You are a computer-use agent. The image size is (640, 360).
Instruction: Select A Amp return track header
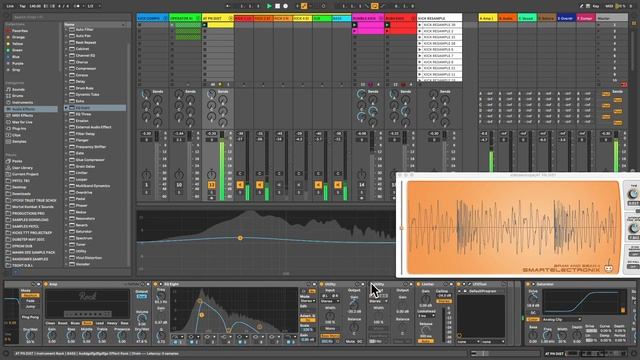click(488, 18)
